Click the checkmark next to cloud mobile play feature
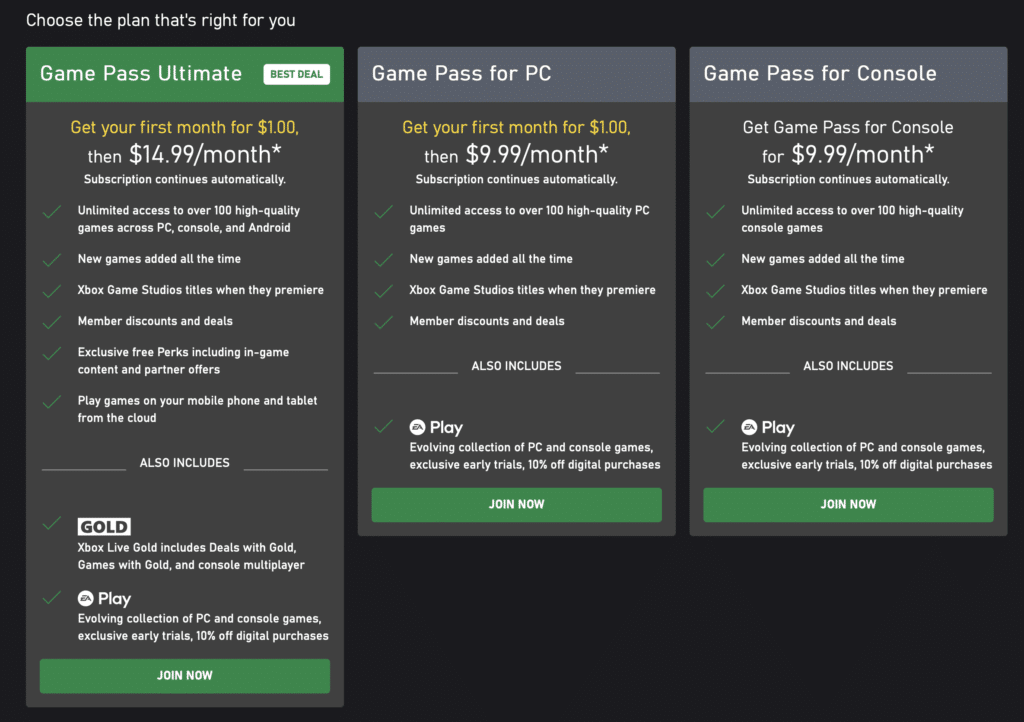This screenshot has height=722, width=1024. (x=52, y=401)
